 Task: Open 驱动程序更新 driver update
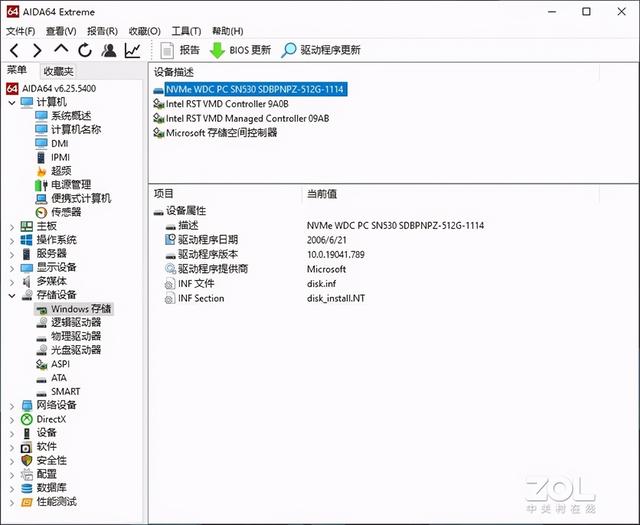point(321,50)
